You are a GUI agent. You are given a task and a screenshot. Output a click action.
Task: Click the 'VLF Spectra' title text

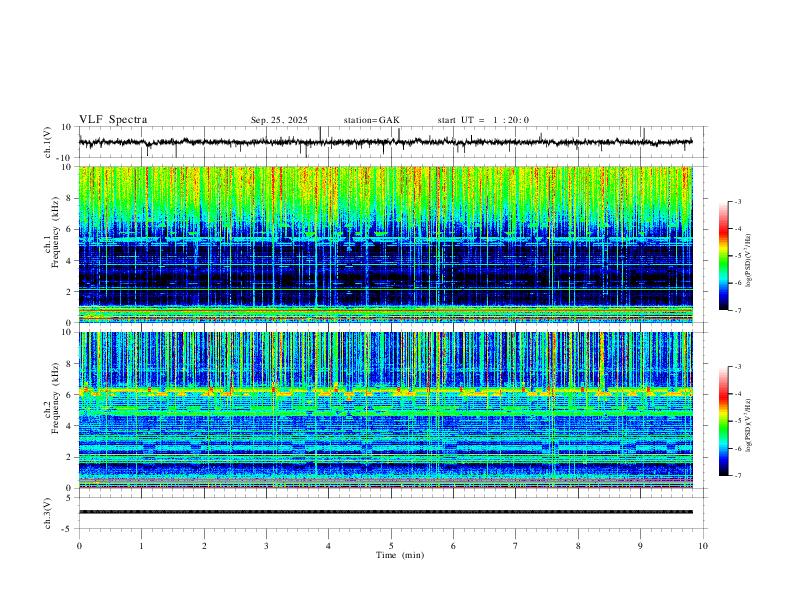tap(113, 120)
